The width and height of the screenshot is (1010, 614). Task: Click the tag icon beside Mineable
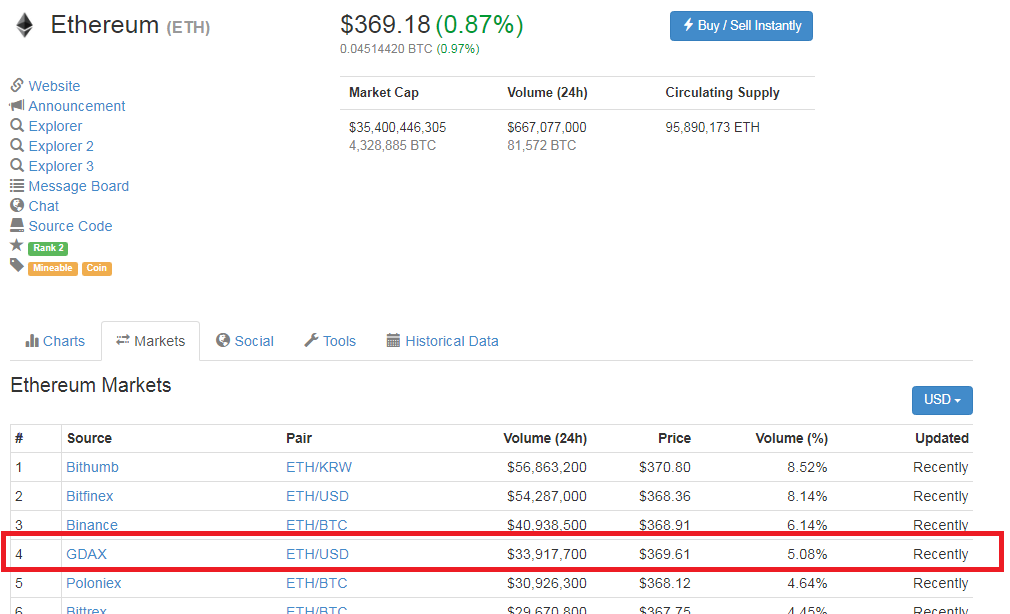(x=17, y=265)
